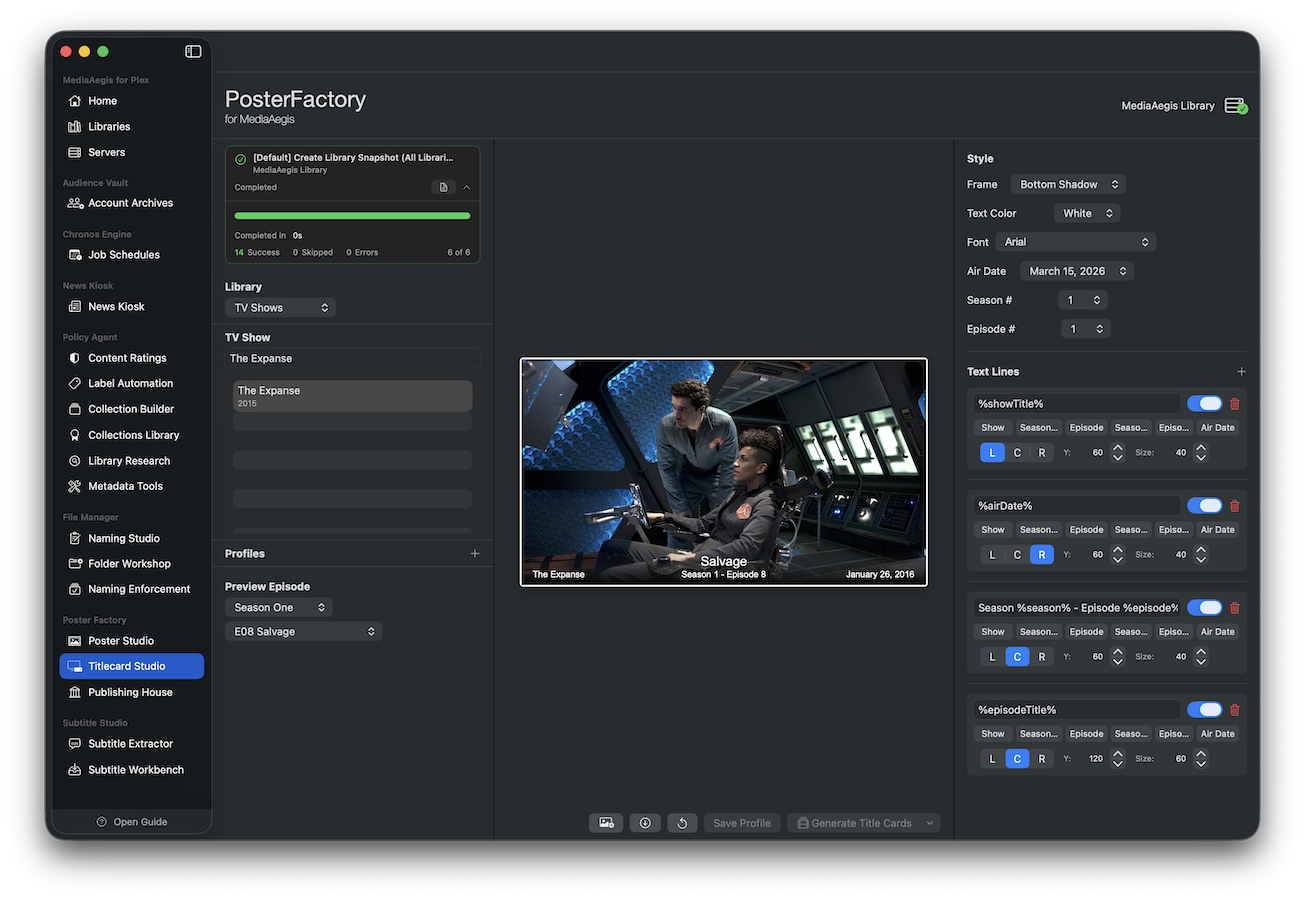This screenshot has height=900, width=1305.
Task: Disable the %airDate% text line toggle
Action: [x=1204, y=506]
